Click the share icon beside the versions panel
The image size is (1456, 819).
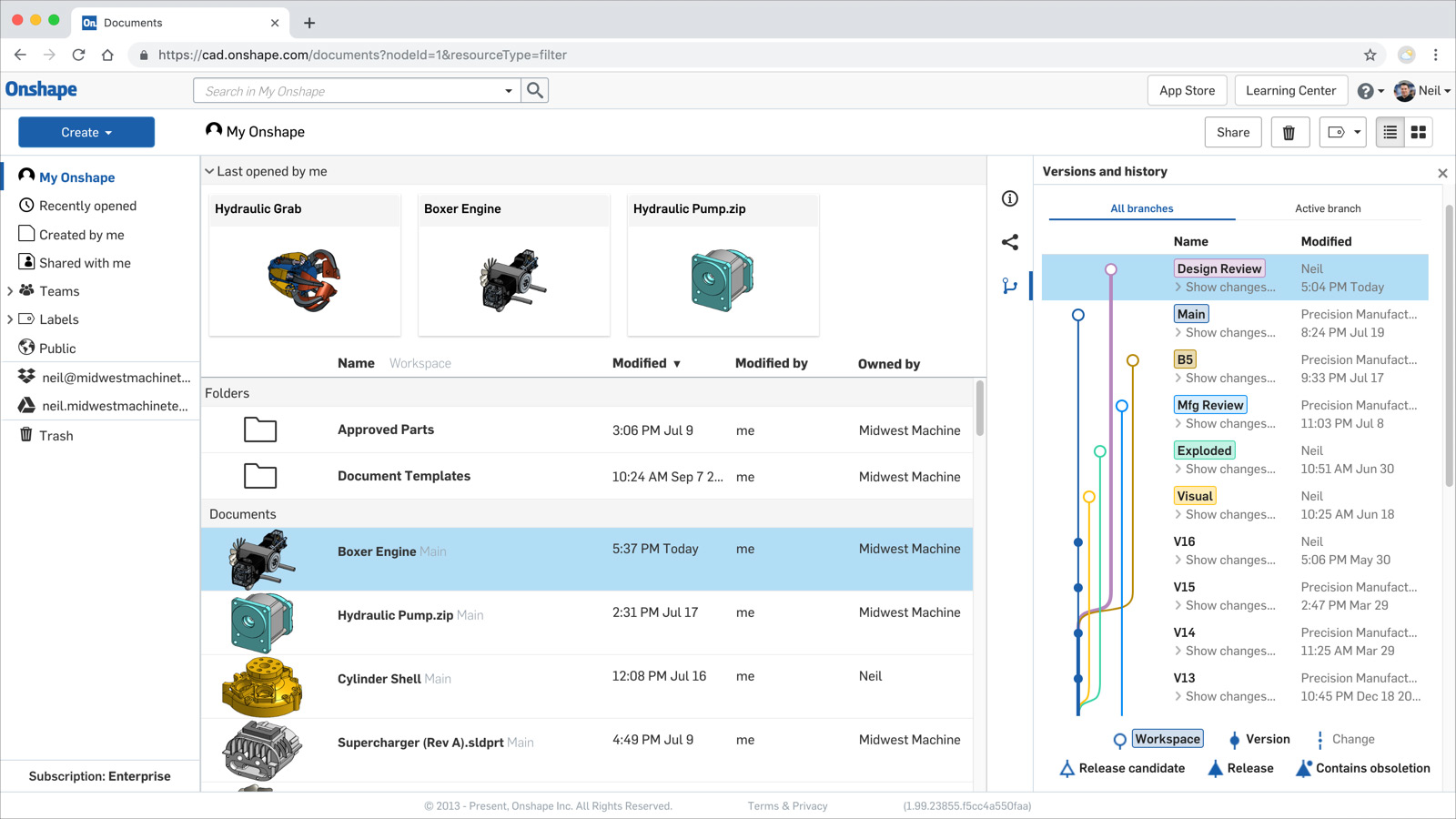pos(1010,242)
